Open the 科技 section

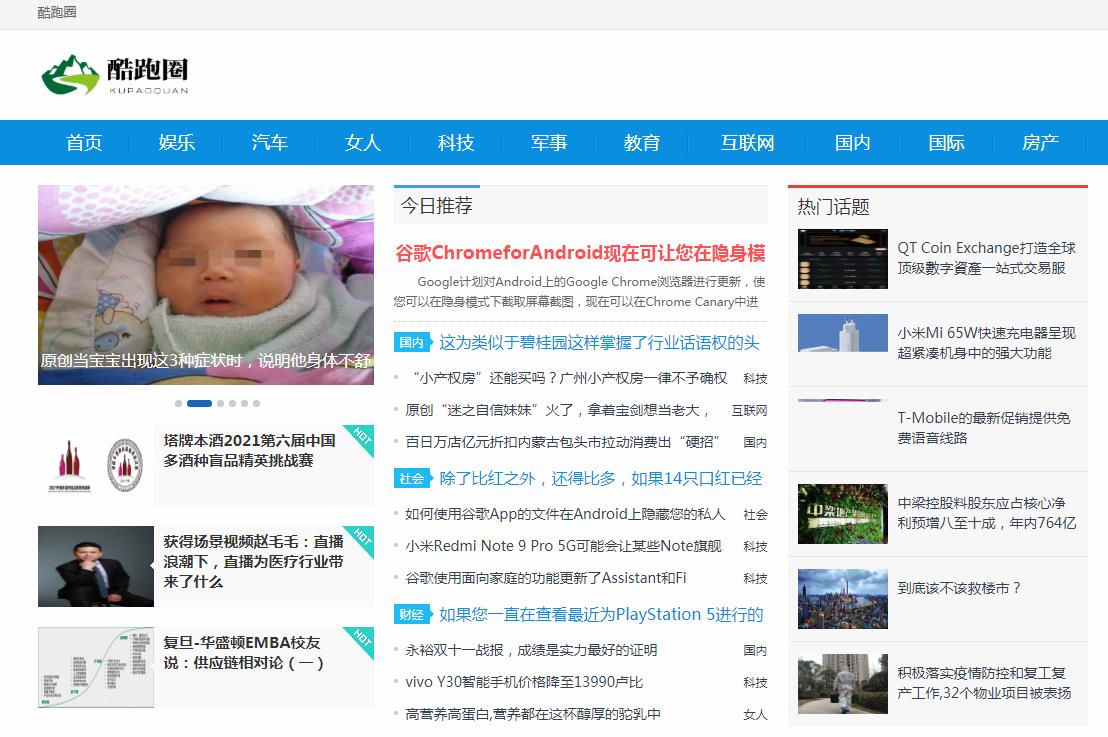456,143
